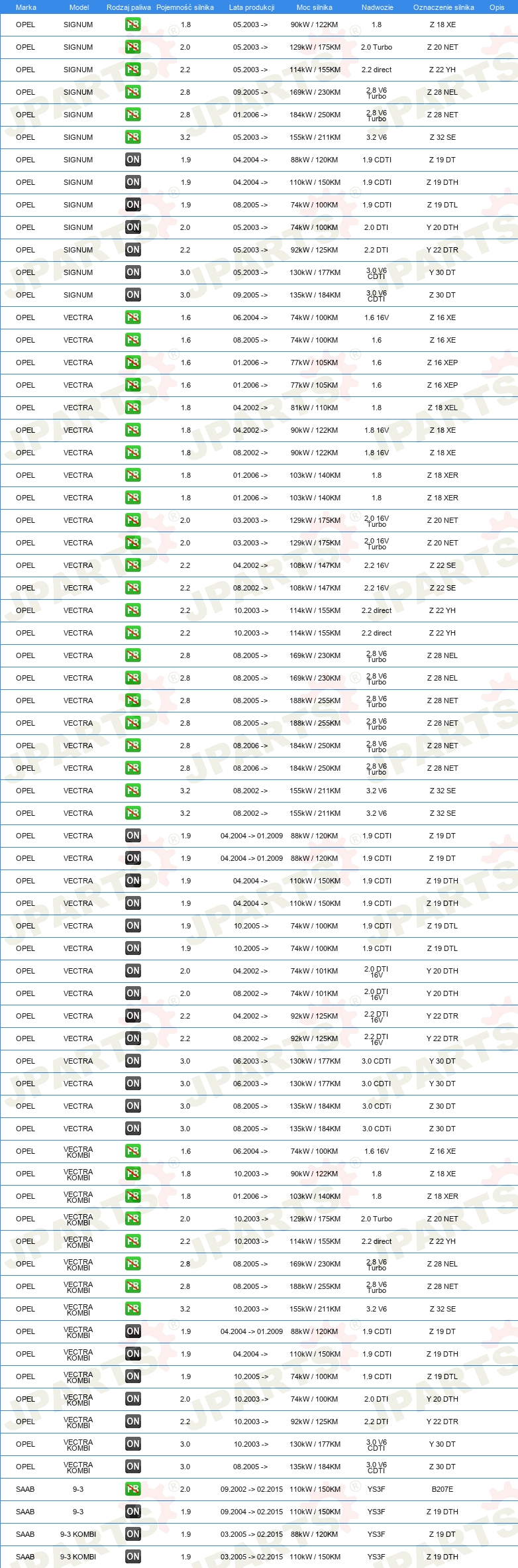Select ON icon in SAAB 9-3 Kombi 88kW row

(132, 1534)
